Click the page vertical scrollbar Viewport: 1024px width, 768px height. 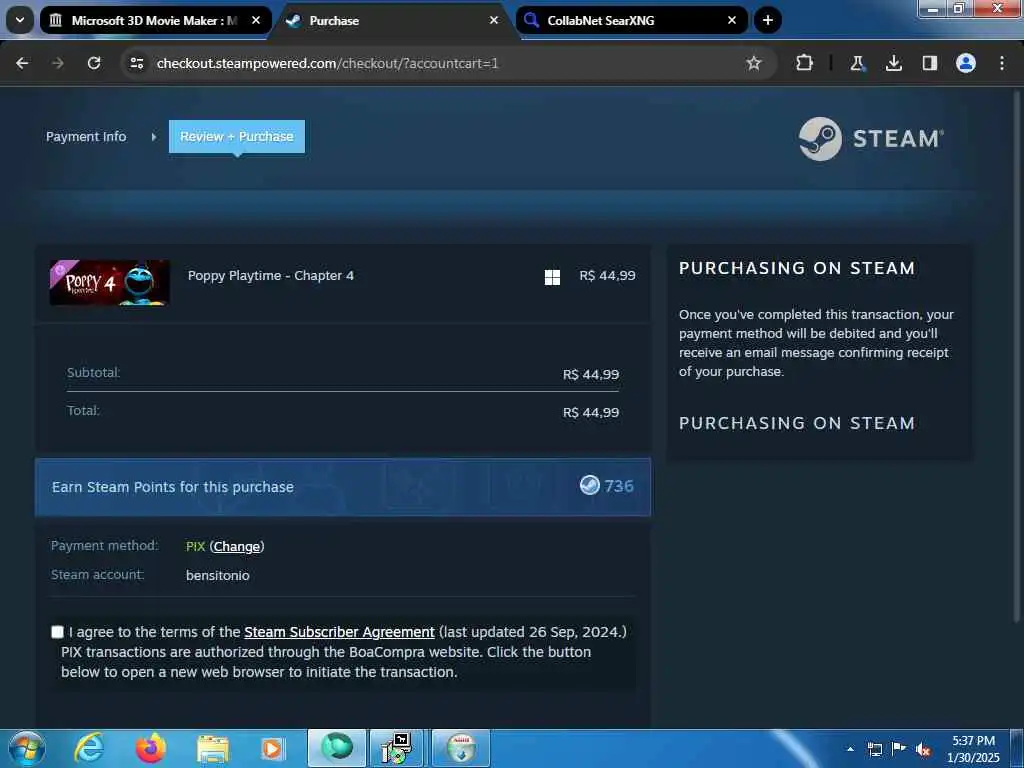[1016, 356]
